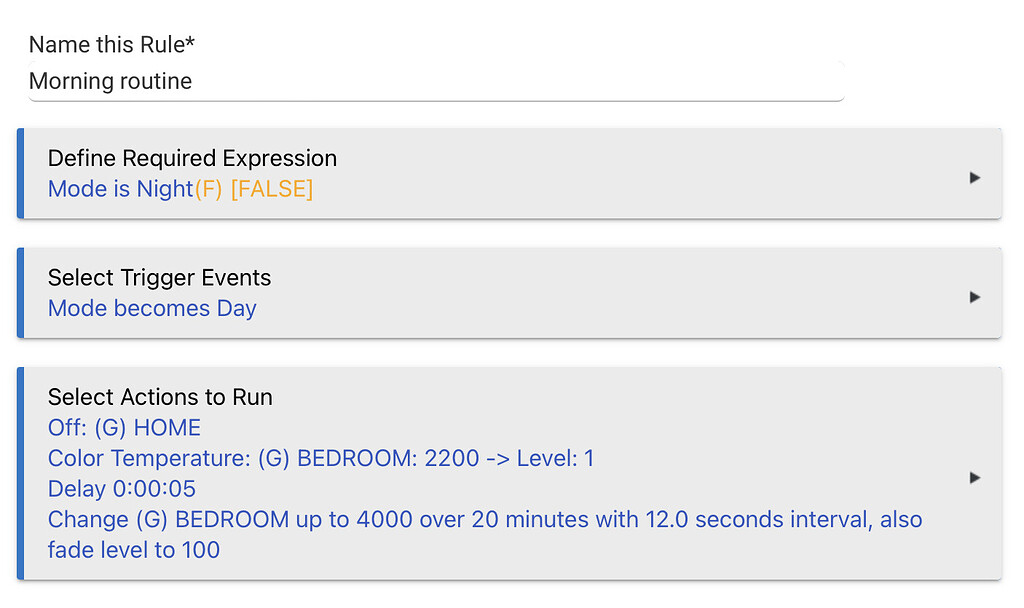This screenshot has width=1024, height=608.
Task: Click the fade level to 100 text
Action: click(x=133, y=550)
